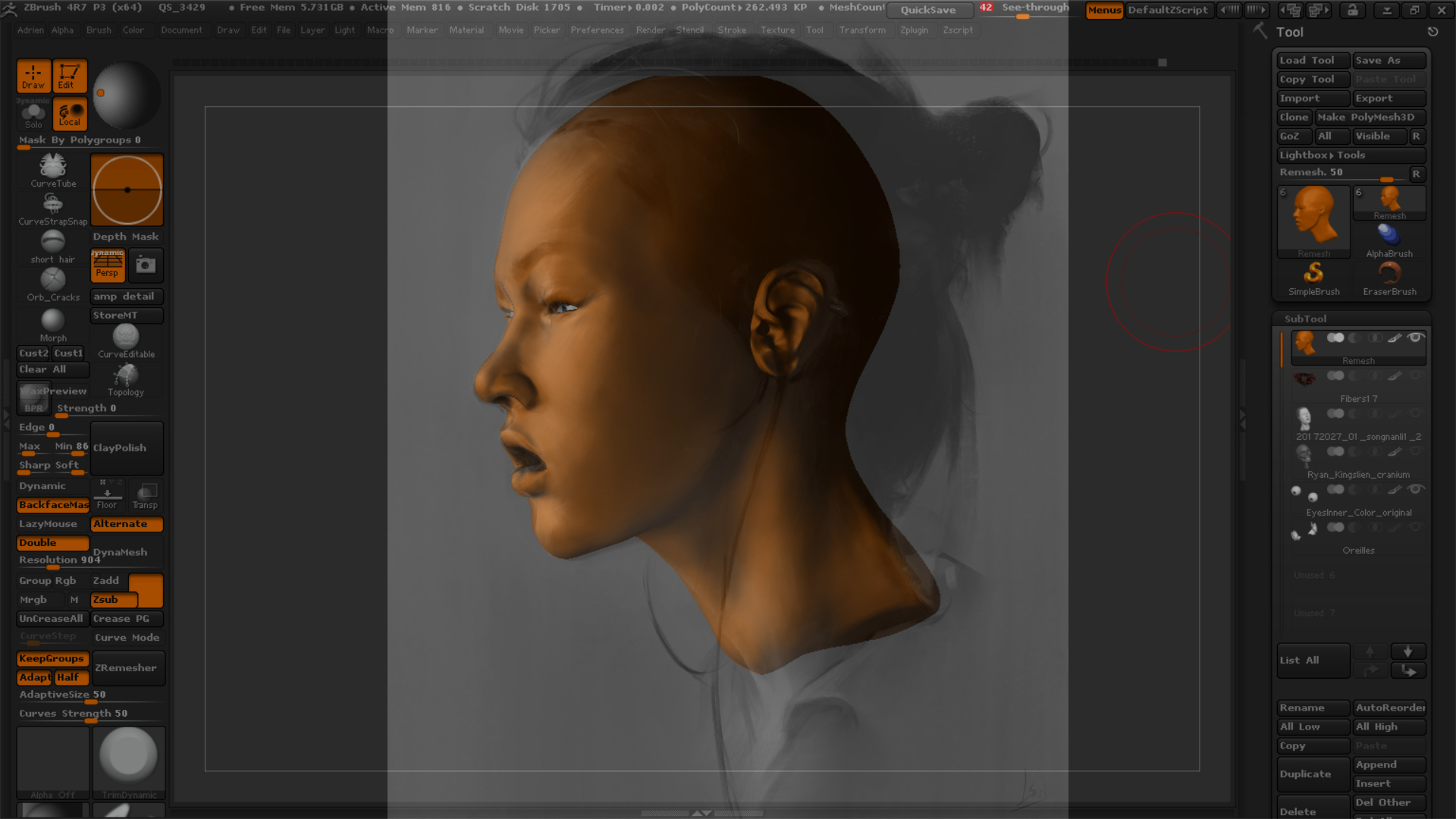Click the QuickSave button

928,10
